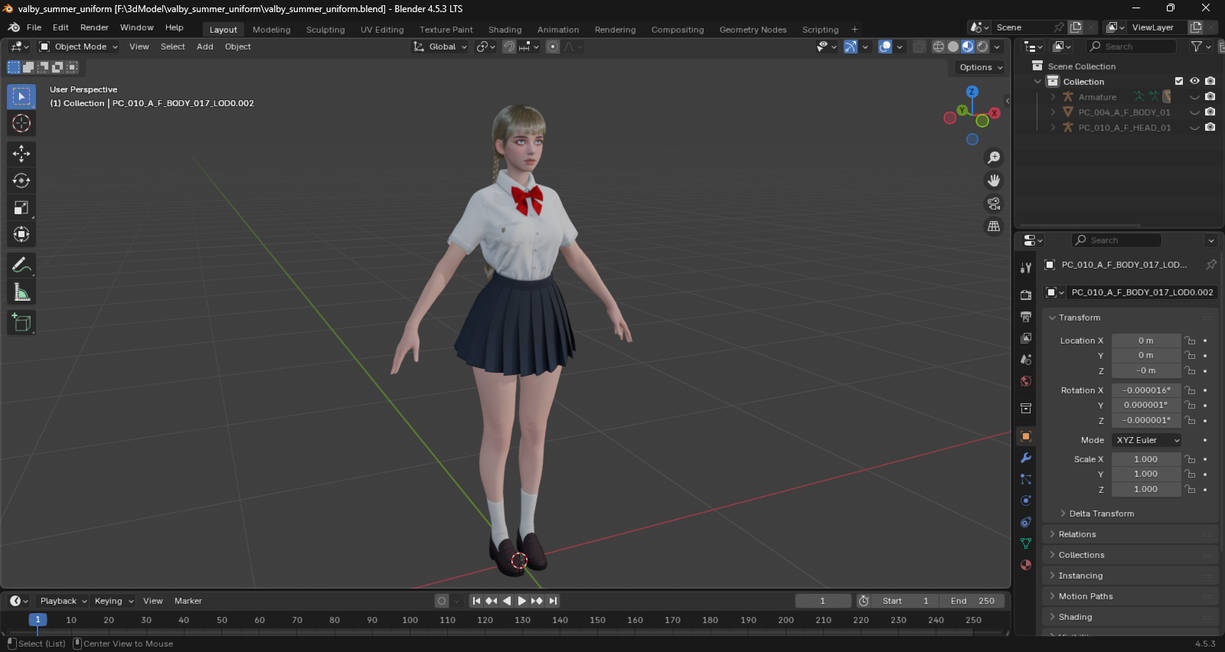Viewport: 1225px width, 652px height.
Task: Click the Scale X value field
Action: 1146,459
